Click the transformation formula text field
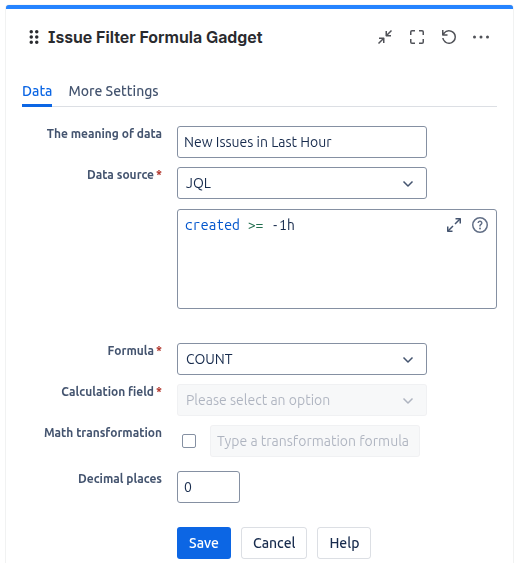 point(314,441)
